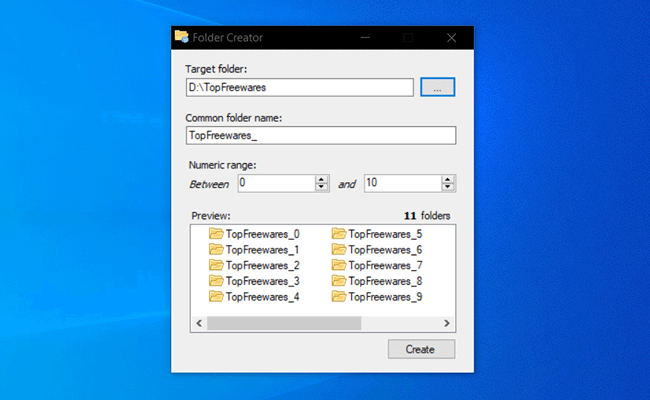Click the Common folder name text field
Viewport: 650px width, 400px height.
pyautogui.click(x=320, y=135)
